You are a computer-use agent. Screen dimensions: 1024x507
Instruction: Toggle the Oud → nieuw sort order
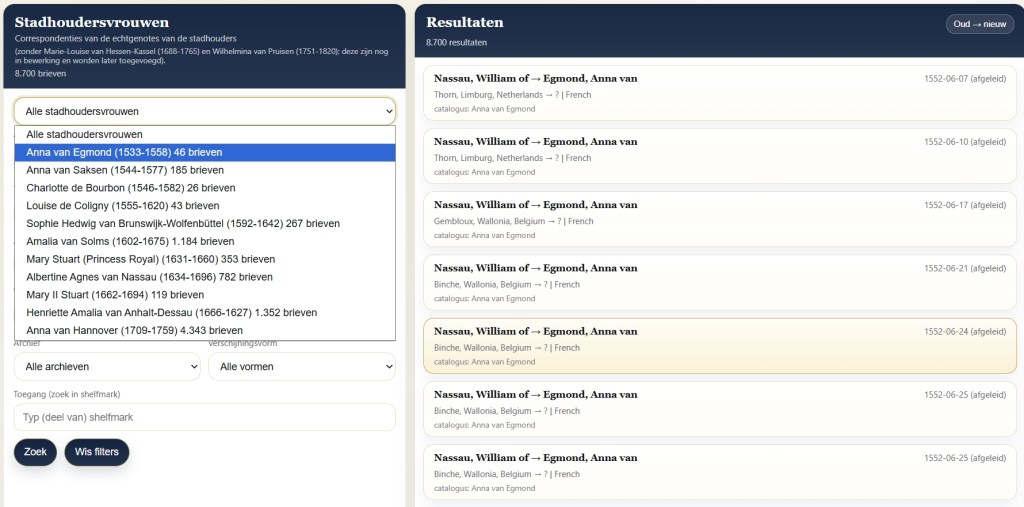979,24
